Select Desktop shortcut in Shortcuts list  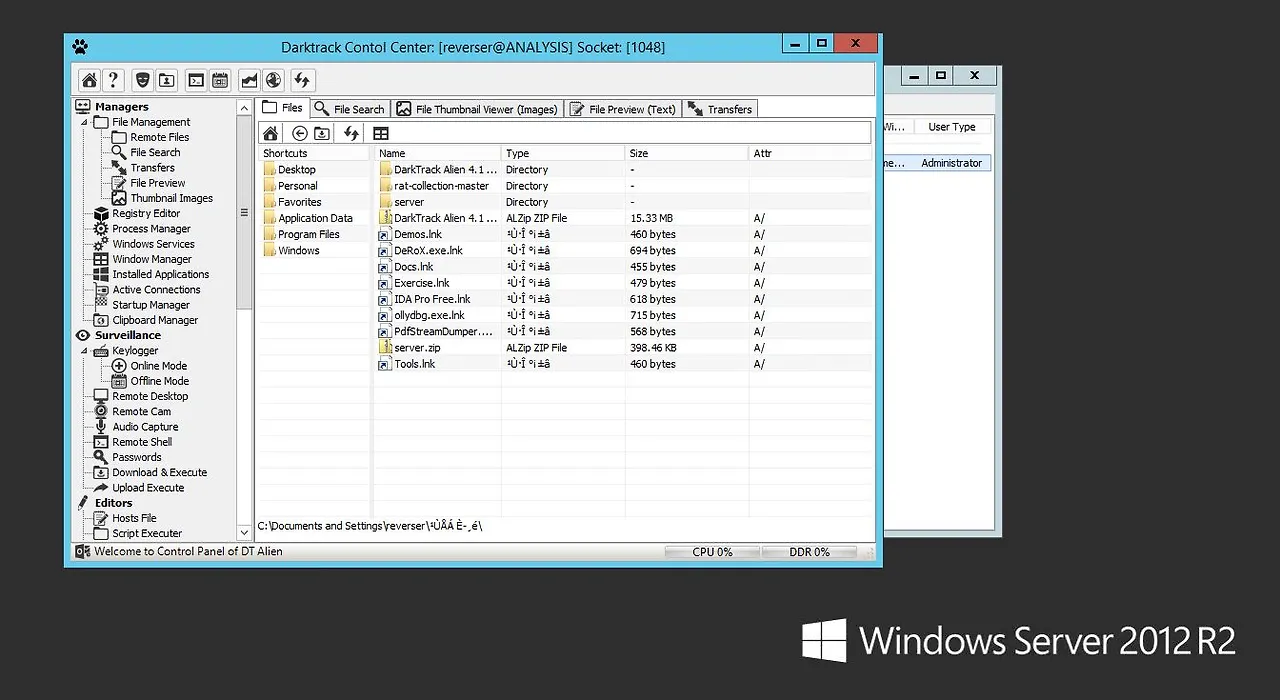tap(296, 170)
